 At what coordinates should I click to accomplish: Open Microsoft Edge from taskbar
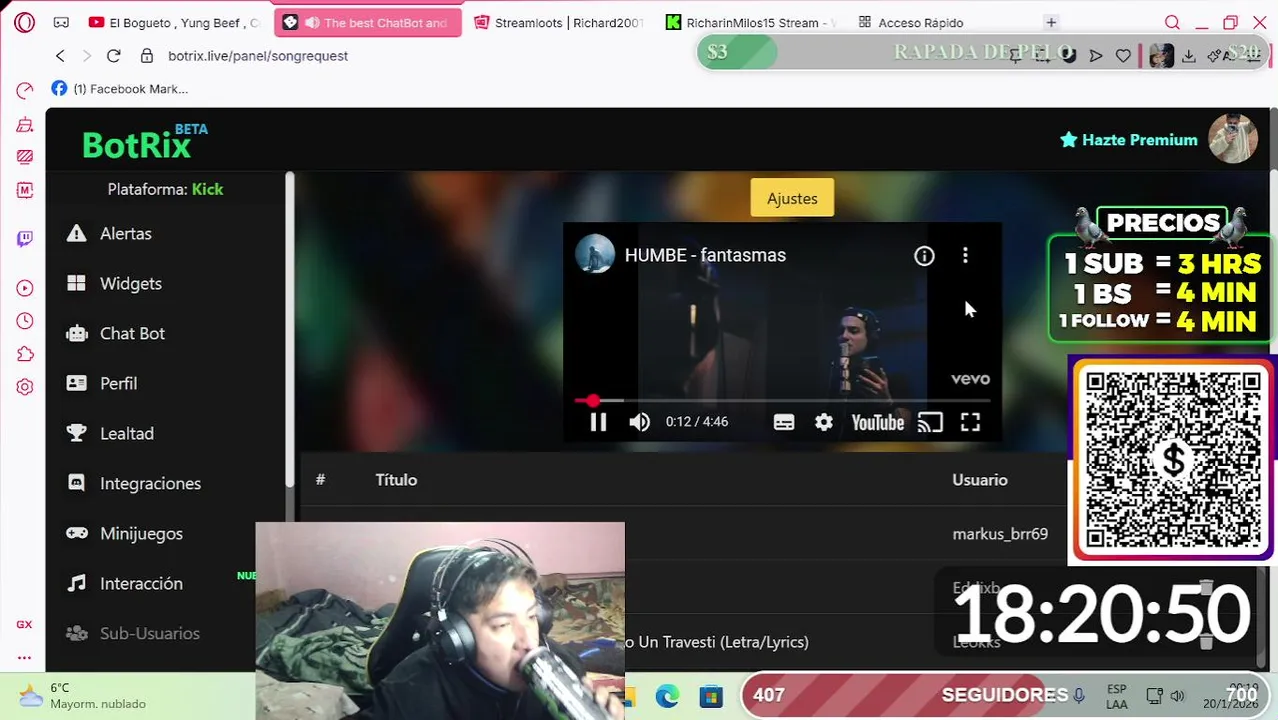(667, 696)
